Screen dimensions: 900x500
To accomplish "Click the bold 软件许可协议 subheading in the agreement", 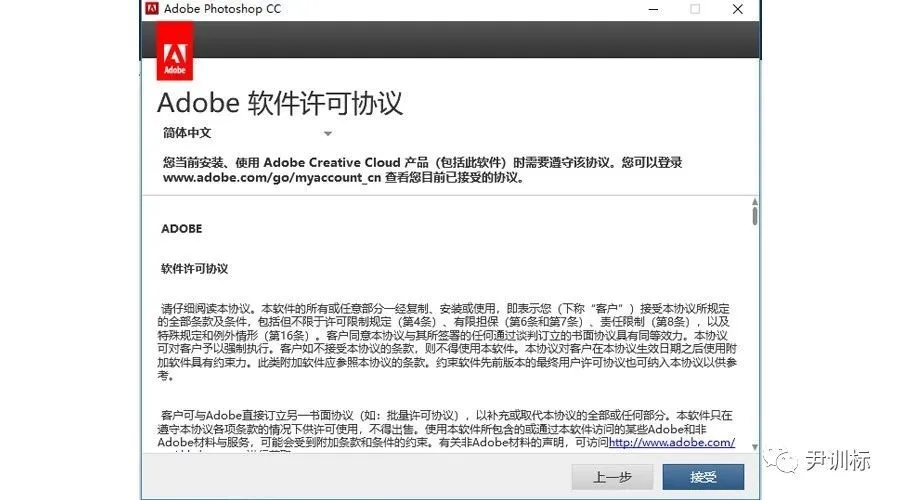I will [x=194, y=269].
